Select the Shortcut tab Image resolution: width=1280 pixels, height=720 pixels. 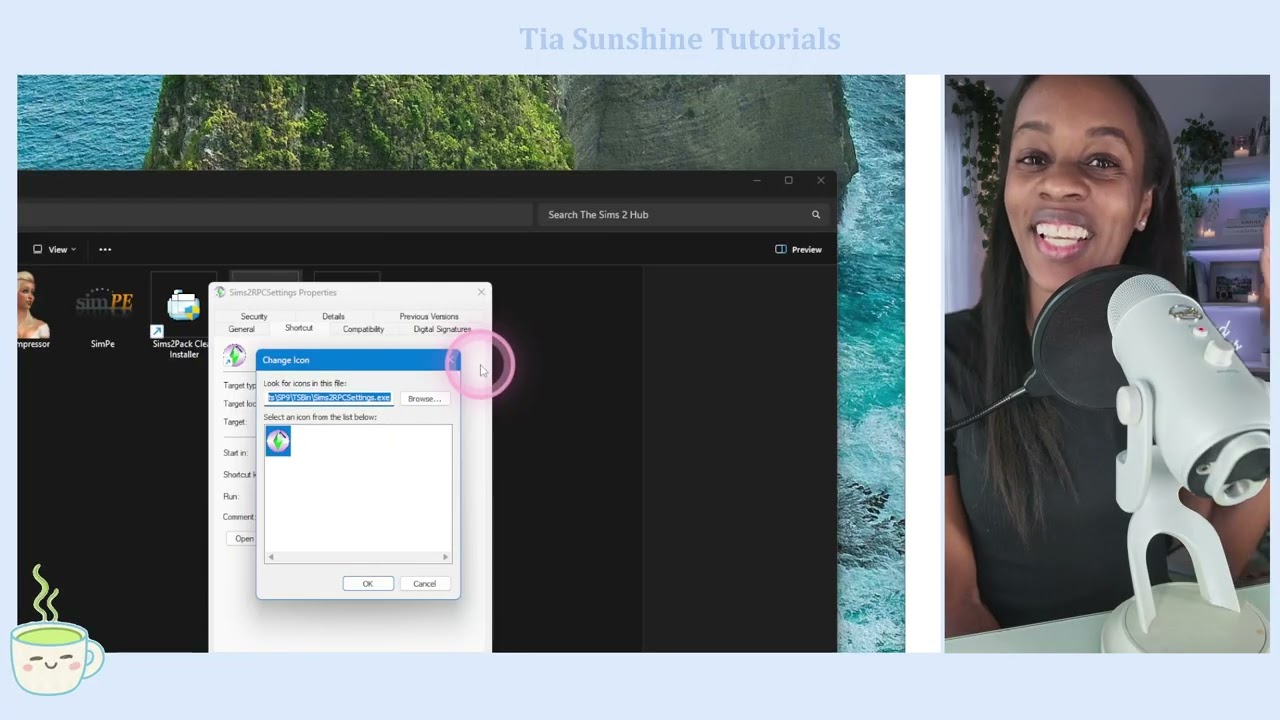point(299,328)
